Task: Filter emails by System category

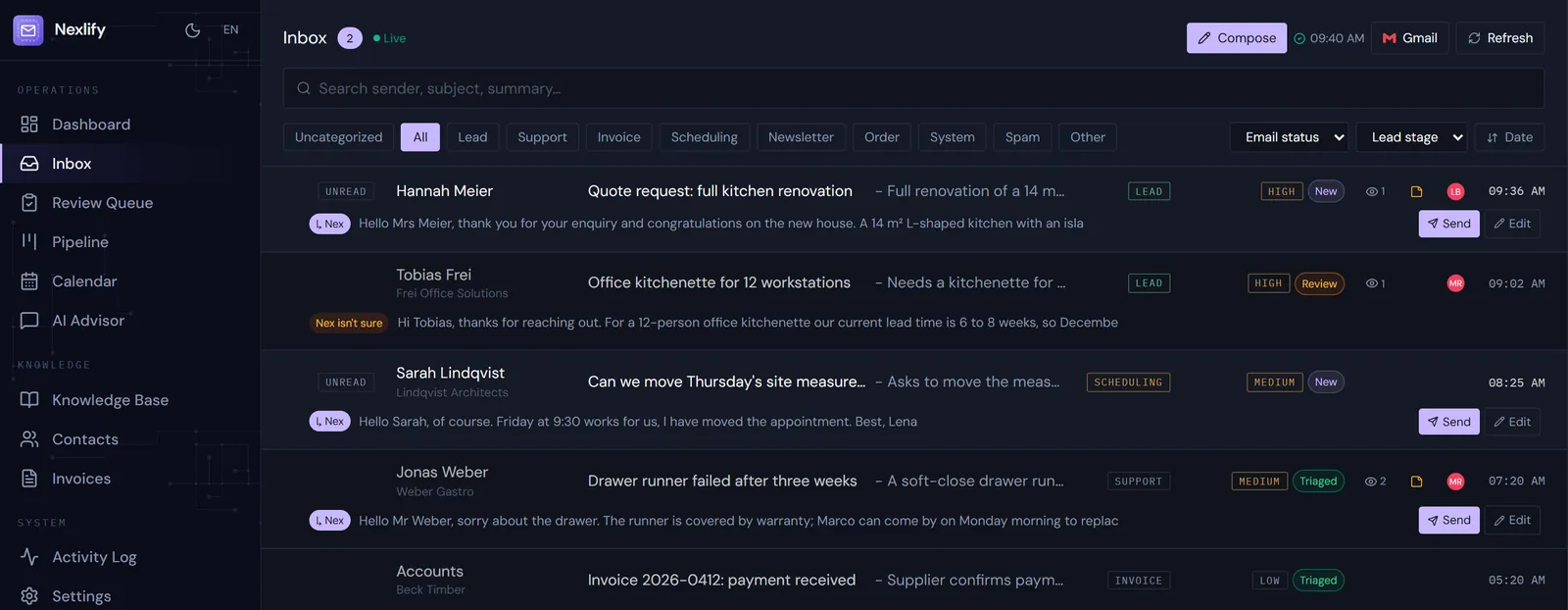Action: 953,137
